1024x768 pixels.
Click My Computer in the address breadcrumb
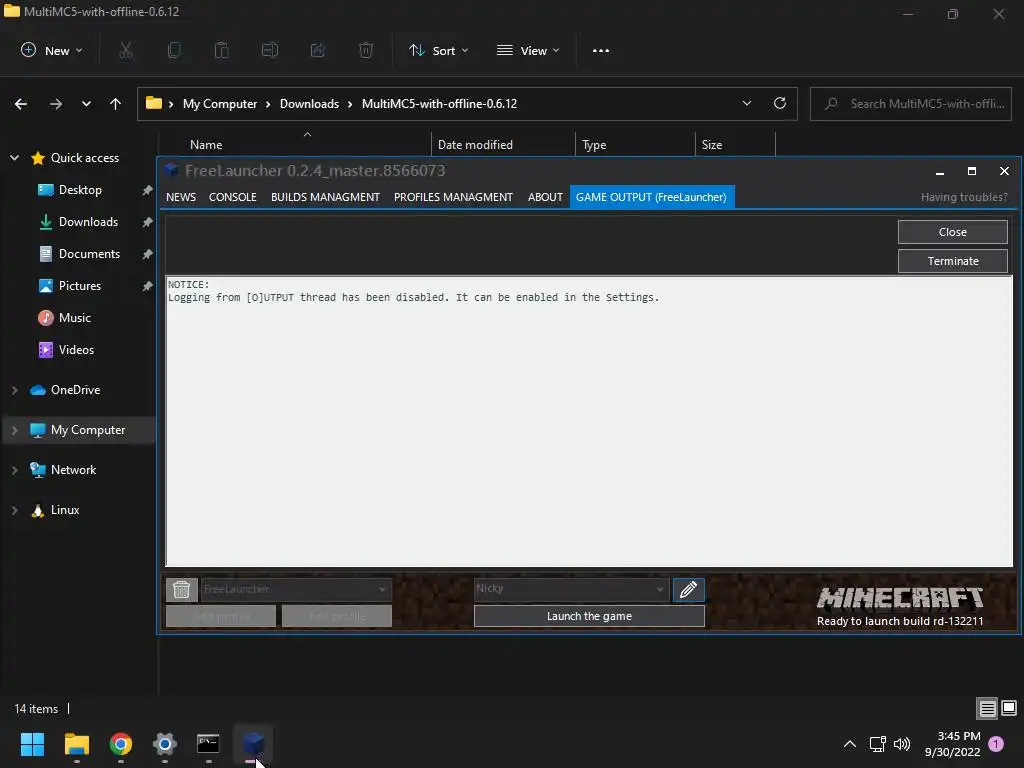(220, 104)
